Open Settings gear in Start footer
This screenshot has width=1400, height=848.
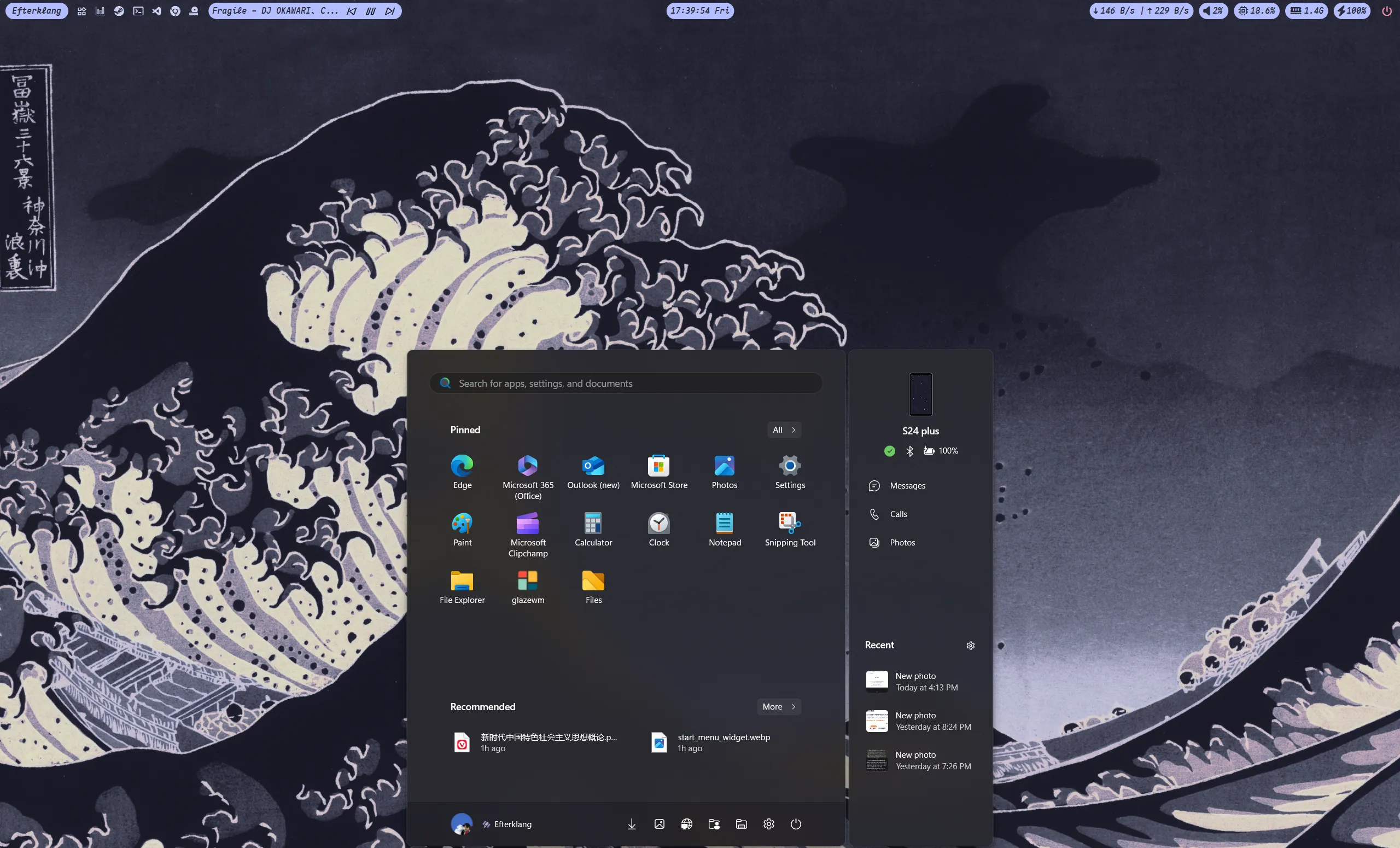(769, 823)
